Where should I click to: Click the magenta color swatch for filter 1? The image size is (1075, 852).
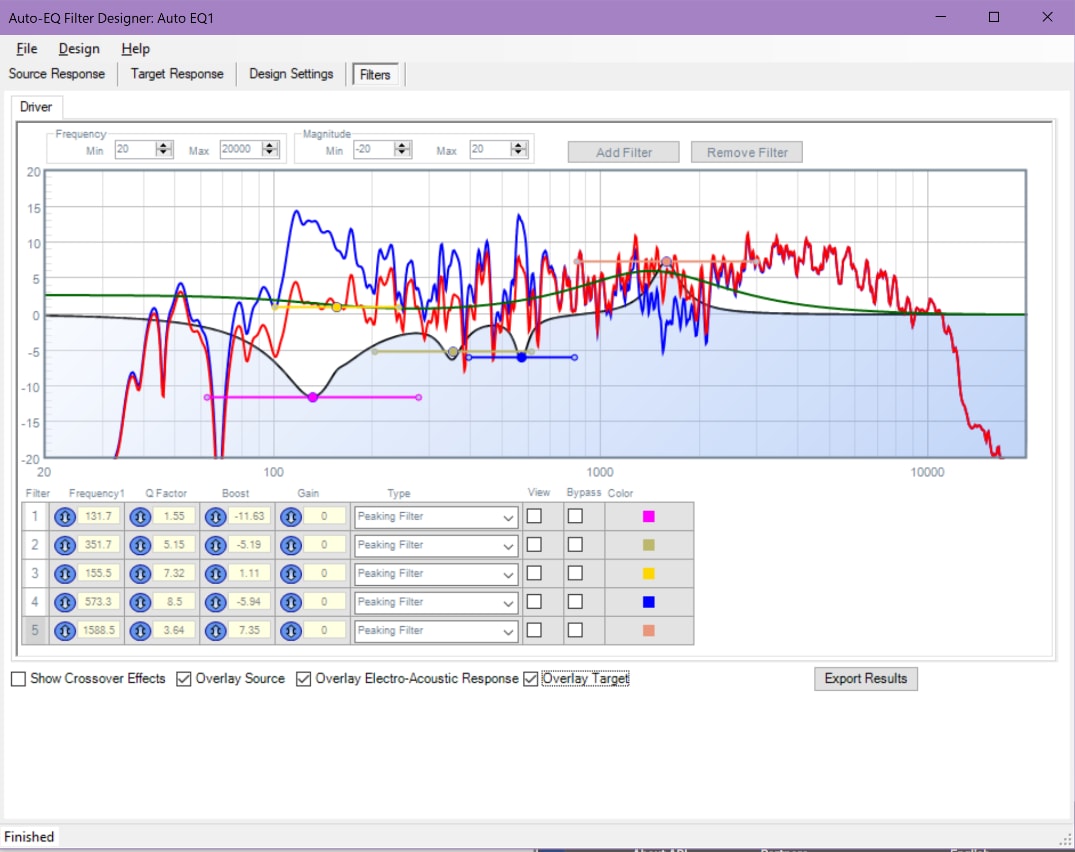pyautogui.click(x=649, y=516)
